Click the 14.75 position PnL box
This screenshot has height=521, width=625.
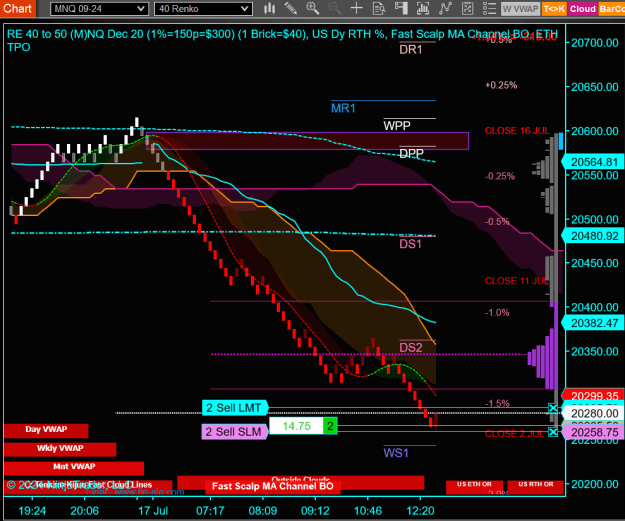pyautogui.click(x=296, y=426)
